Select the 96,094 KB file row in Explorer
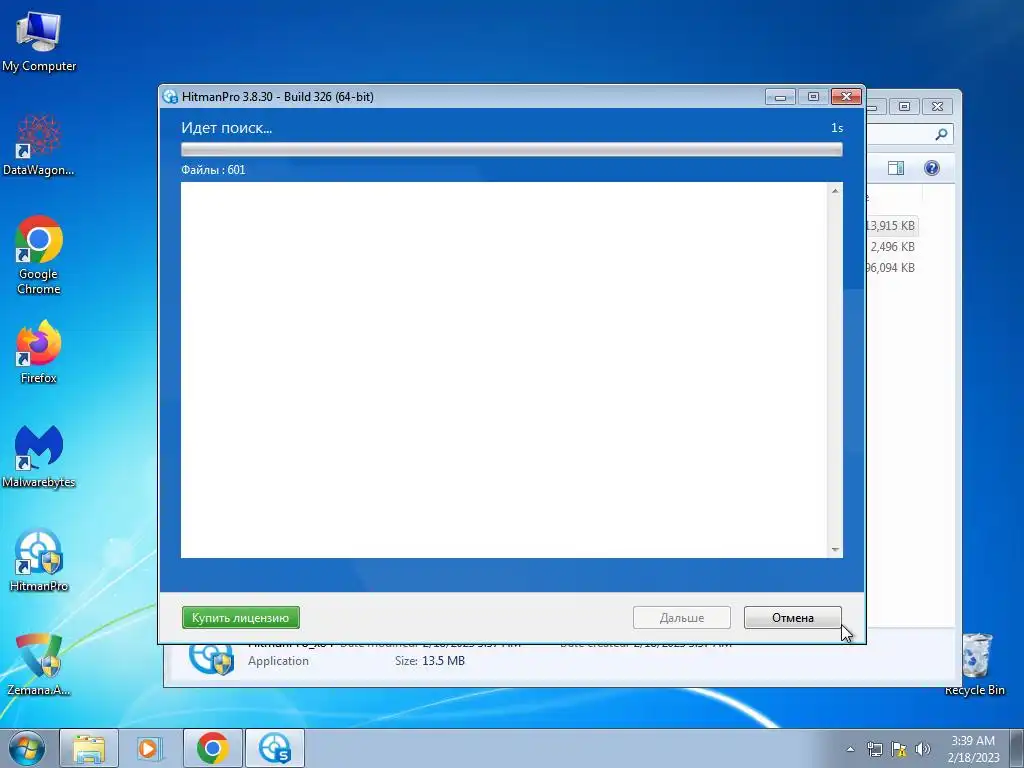 [891, 268]
